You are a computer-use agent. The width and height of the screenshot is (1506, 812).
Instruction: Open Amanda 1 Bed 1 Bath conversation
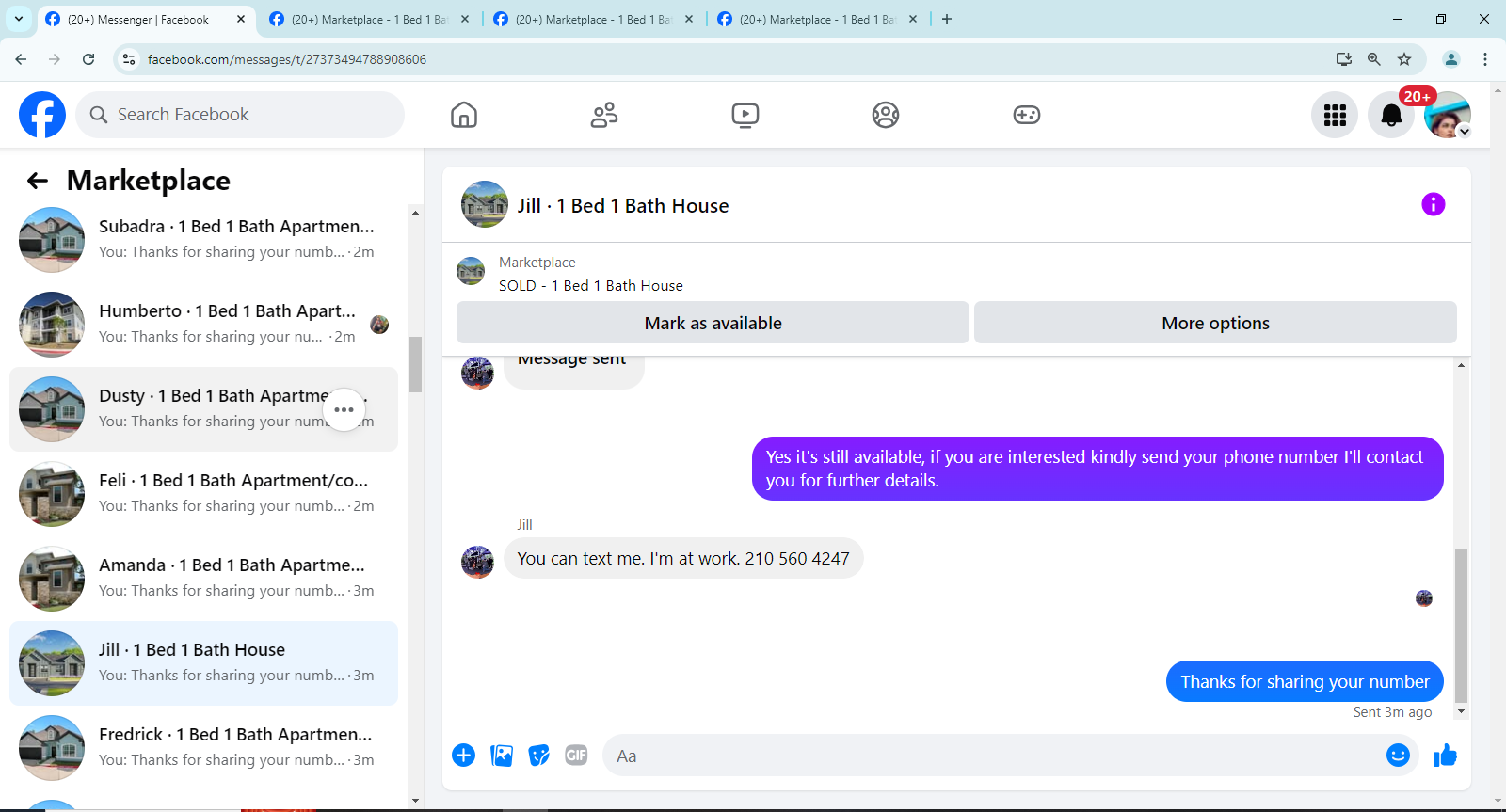tap(203, 579)
